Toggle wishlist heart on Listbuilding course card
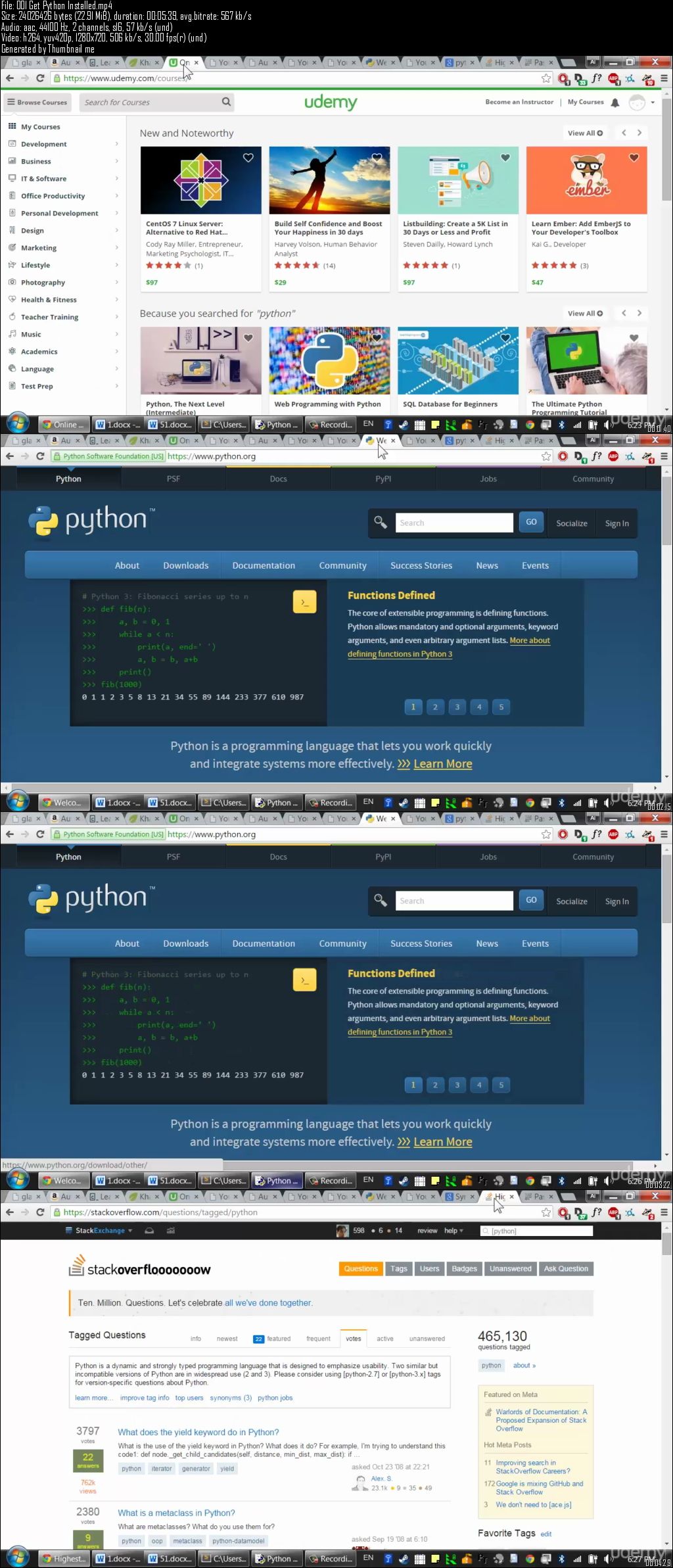The height and width of the screenshot is (1568, 673). tap(505, 158)
